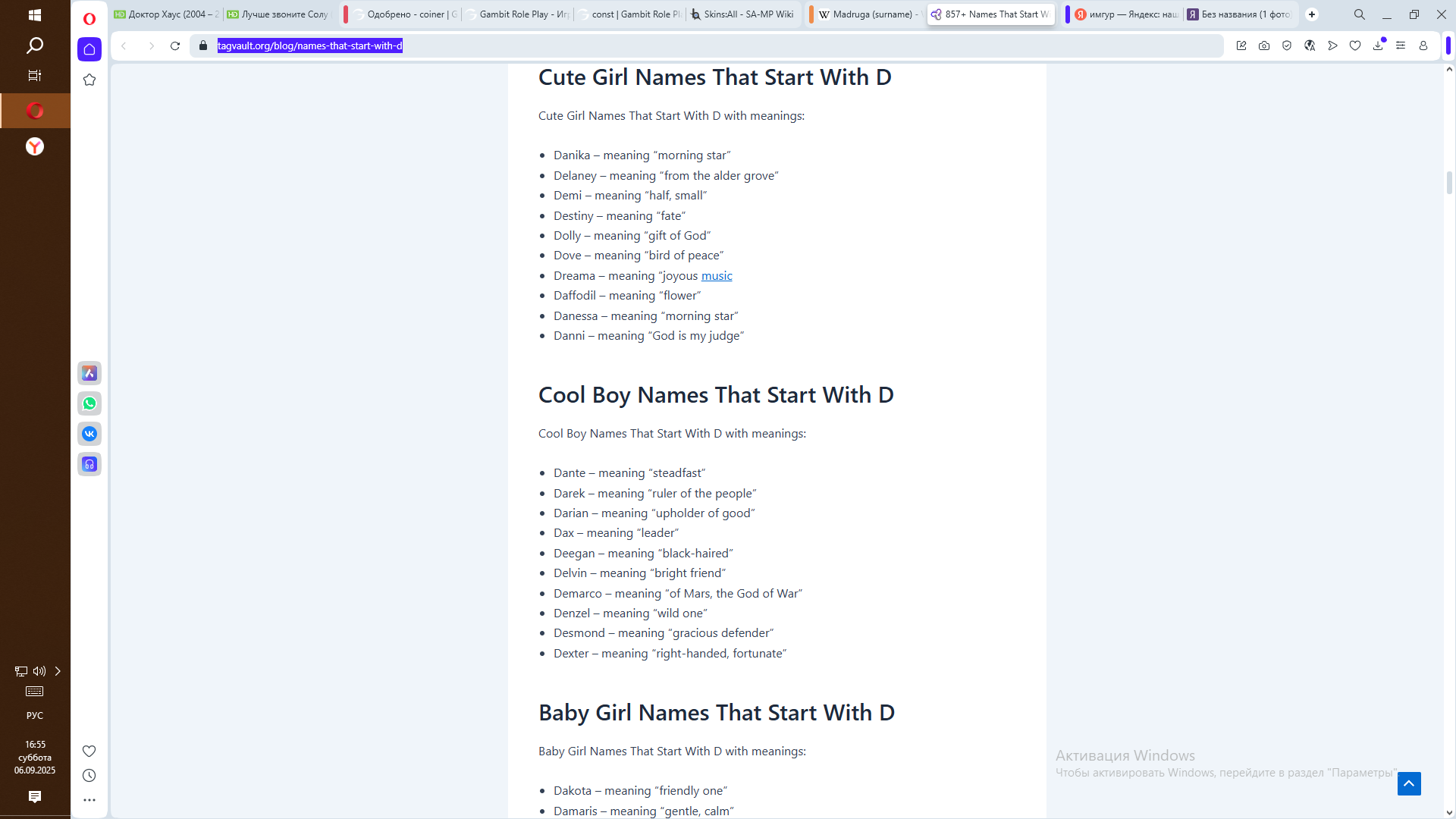Open VK messenger in the sidebar
The image size is (1456, 819).
coord(89,434)
